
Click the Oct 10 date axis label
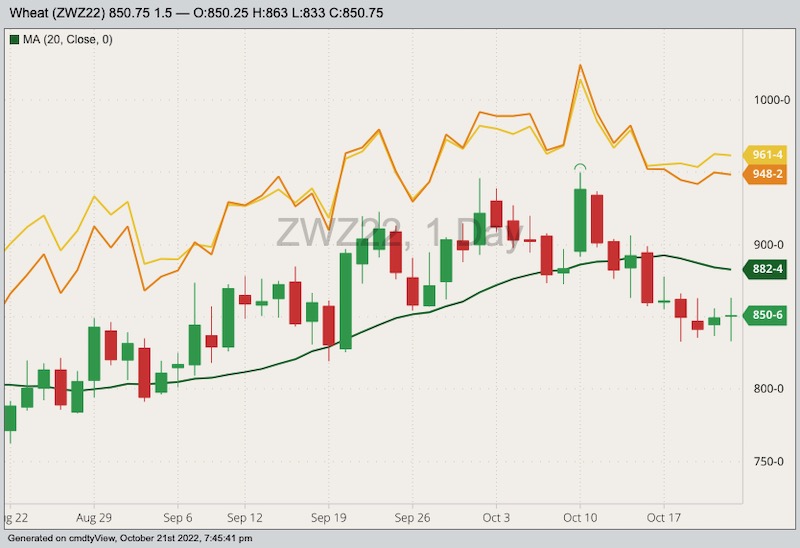[580, 518]
